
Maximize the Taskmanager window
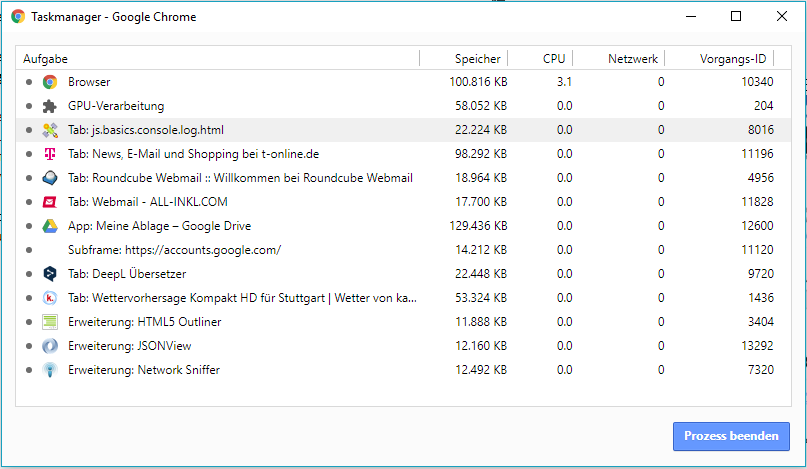click(x=736, y=16)
